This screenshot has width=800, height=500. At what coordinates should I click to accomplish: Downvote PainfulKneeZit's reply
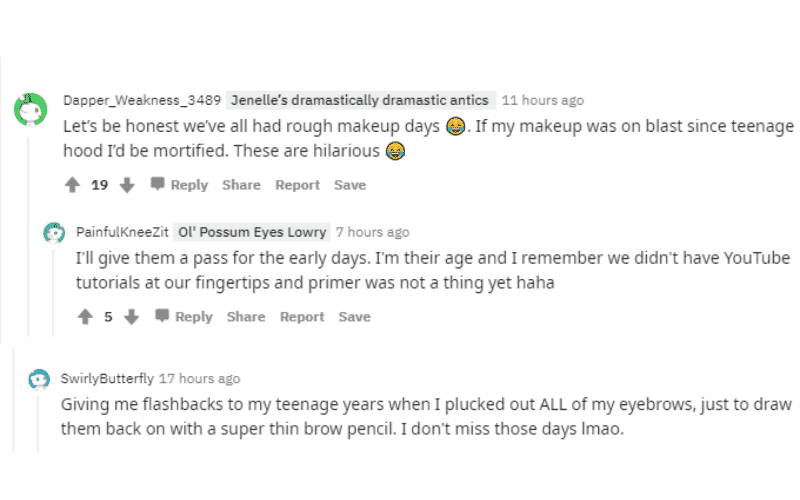131,317
